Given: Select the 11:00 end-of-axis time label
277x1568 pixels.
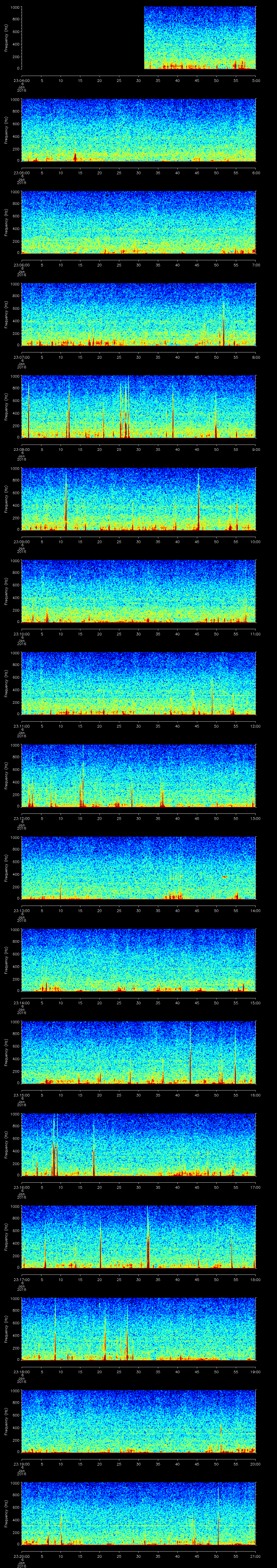Looking at the screenshot, I should (x=256, y=634).
